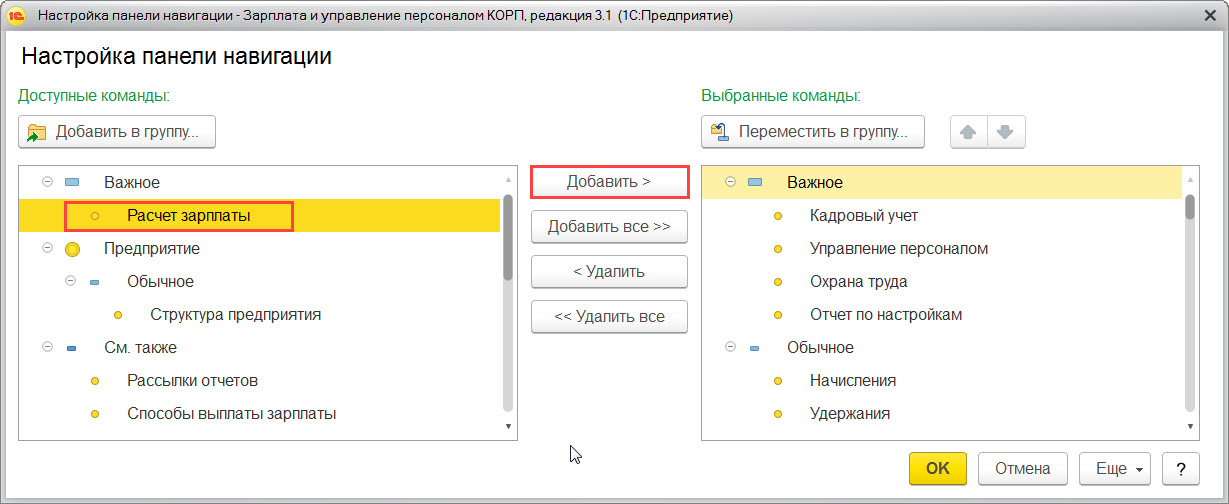Click blue group icon of selected Важное
Screen dimensions: 1229x504
pyautogui.click(x=755, y=183)
